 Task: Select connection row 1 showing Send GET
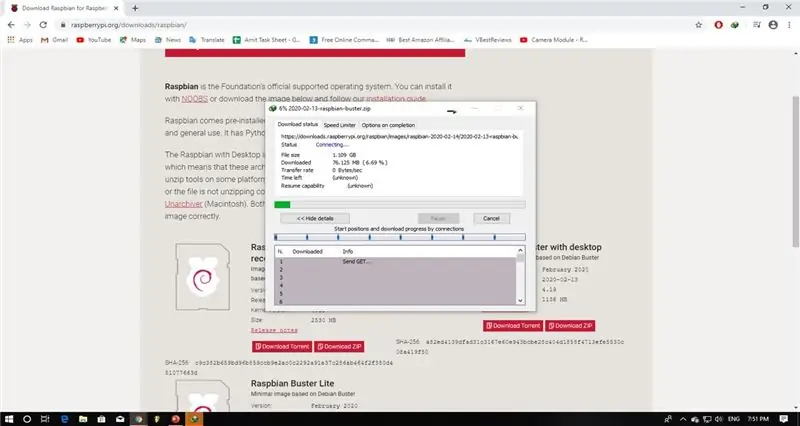(395, 262)
